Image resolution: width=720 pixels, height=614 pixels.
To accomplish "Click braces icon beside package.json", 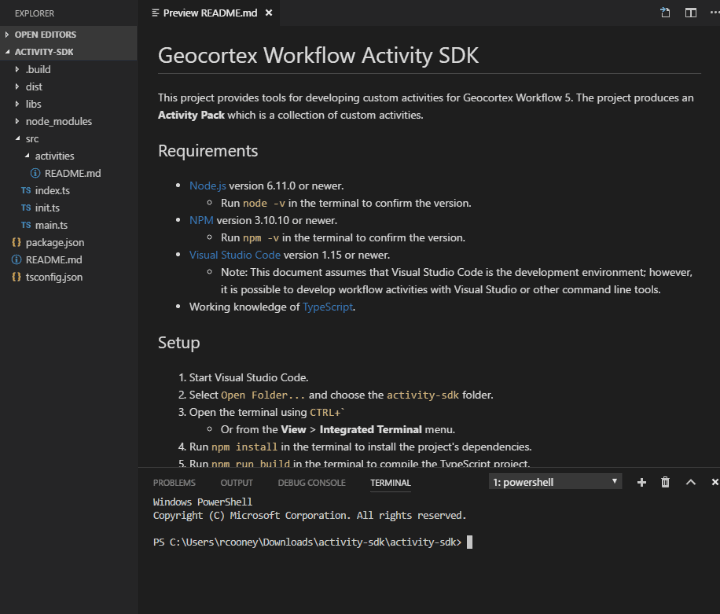I will 17,242.
